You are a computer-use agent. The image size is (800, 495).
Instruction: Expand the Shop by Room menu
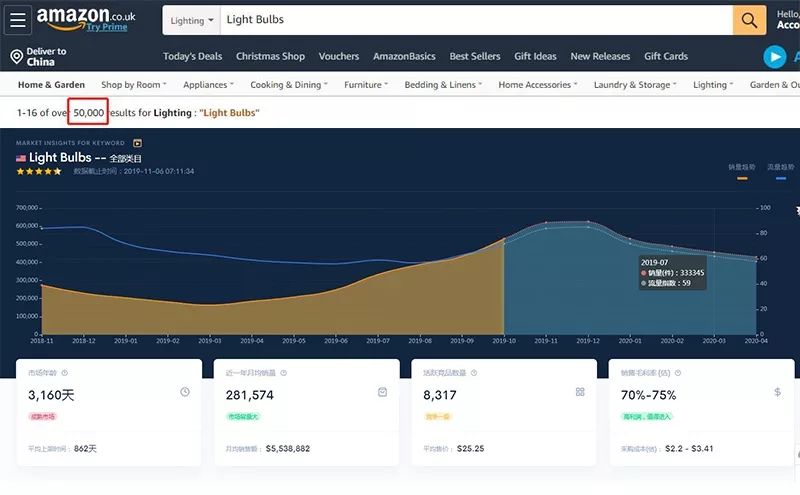pyautogui.click(x=134, y=85)
